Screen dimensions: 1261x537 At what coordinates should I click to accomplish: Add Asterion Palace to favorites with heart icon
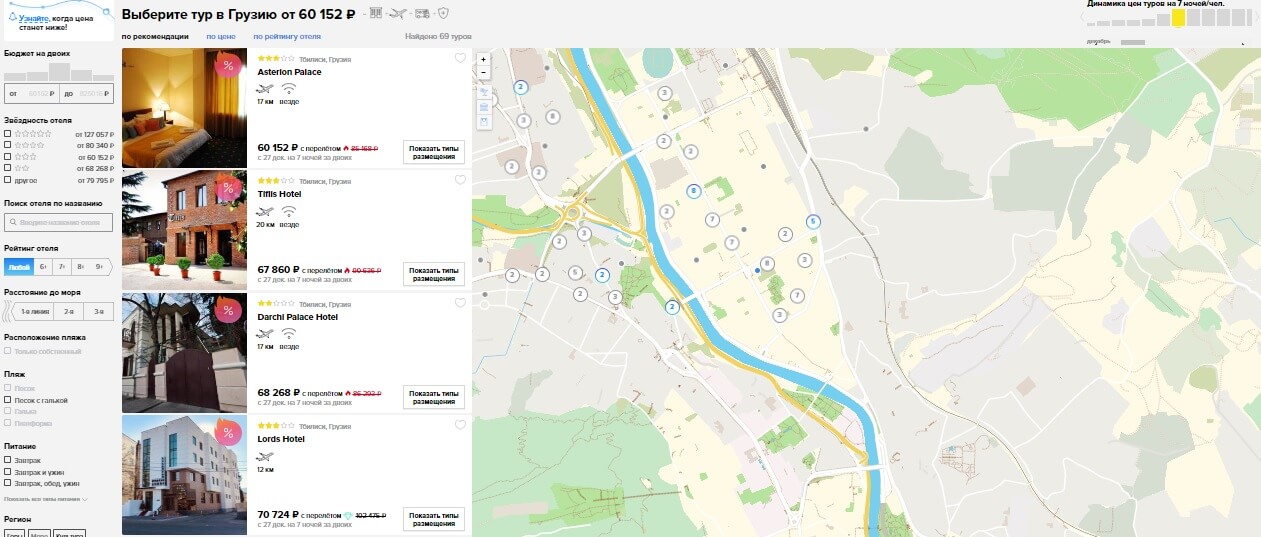[460, 58]
